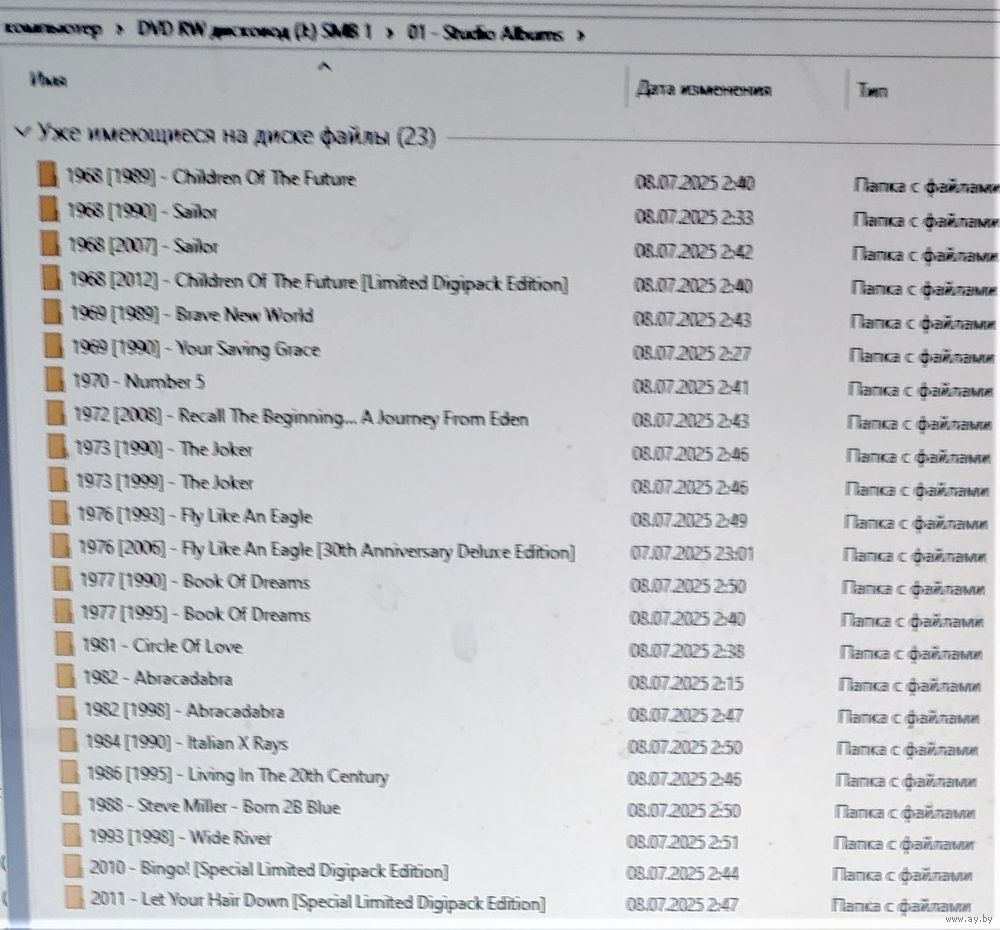This screenshot has width=1000, height=930.
Task: Go to Компьютер breadcrumb segment
Action: [52, 29]
